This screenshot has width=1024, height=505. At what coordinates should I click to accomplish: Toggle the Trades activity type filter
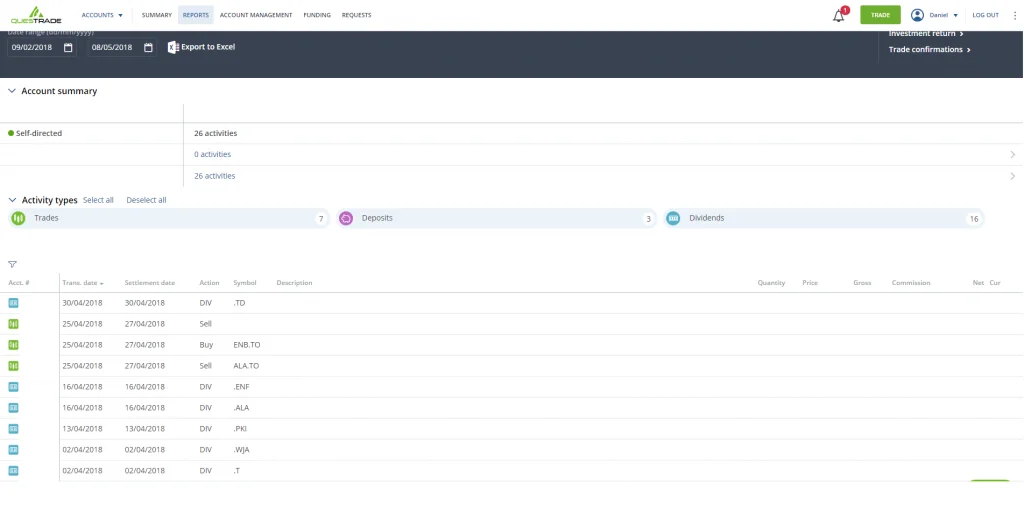[168, 218]
